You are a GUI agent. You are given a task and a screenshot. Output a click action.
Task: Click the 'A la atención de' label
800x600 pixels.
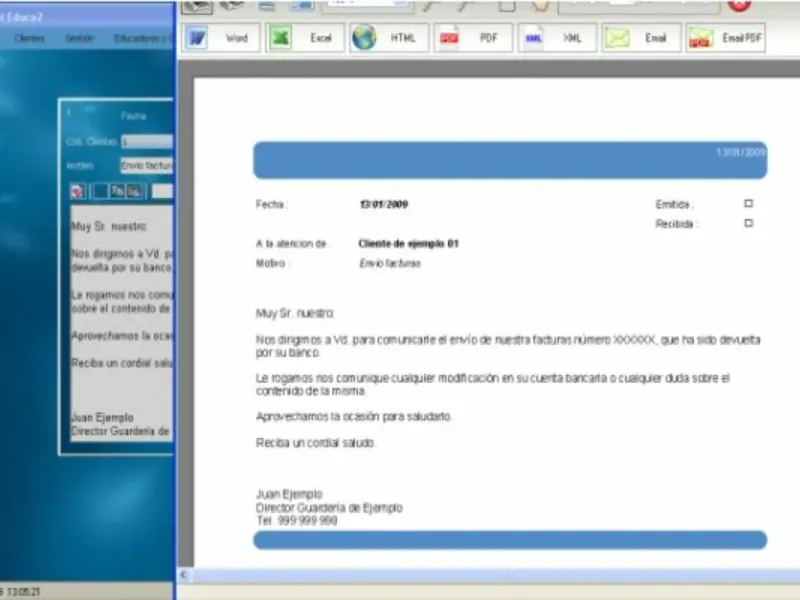[292, 243]
